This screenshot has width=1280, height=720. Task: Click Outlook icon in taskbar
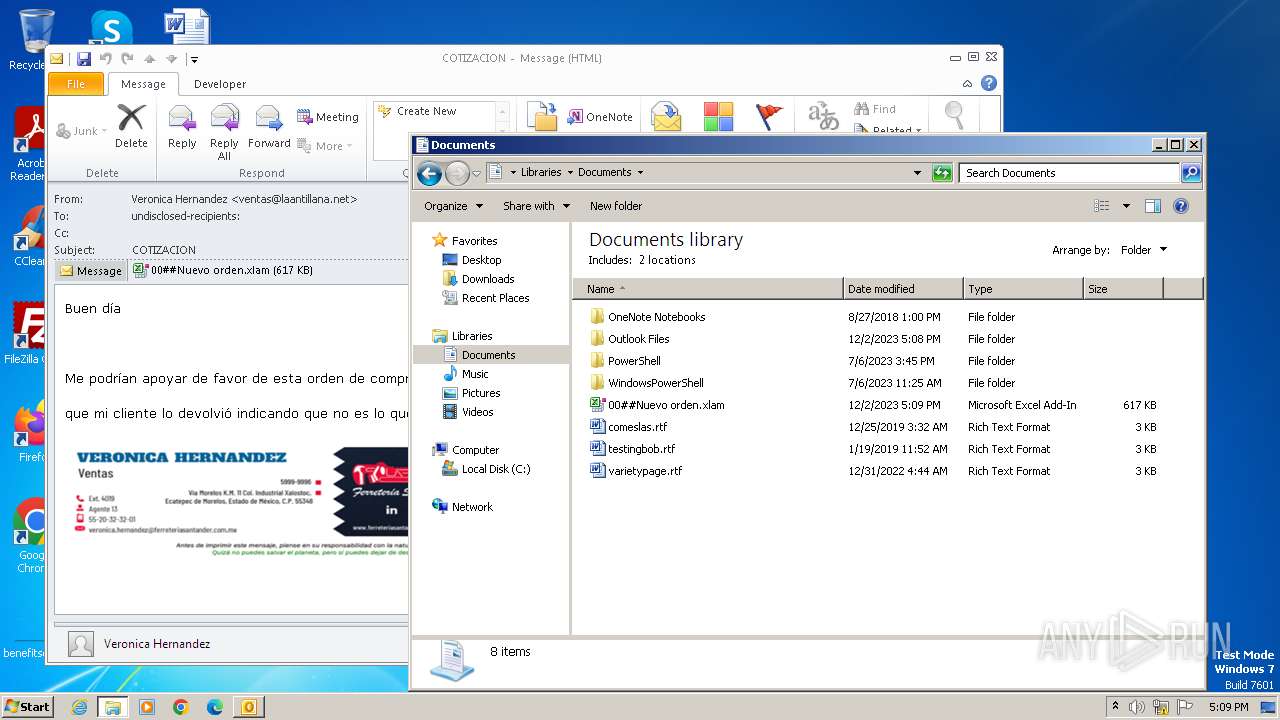(x=248, y=707)
